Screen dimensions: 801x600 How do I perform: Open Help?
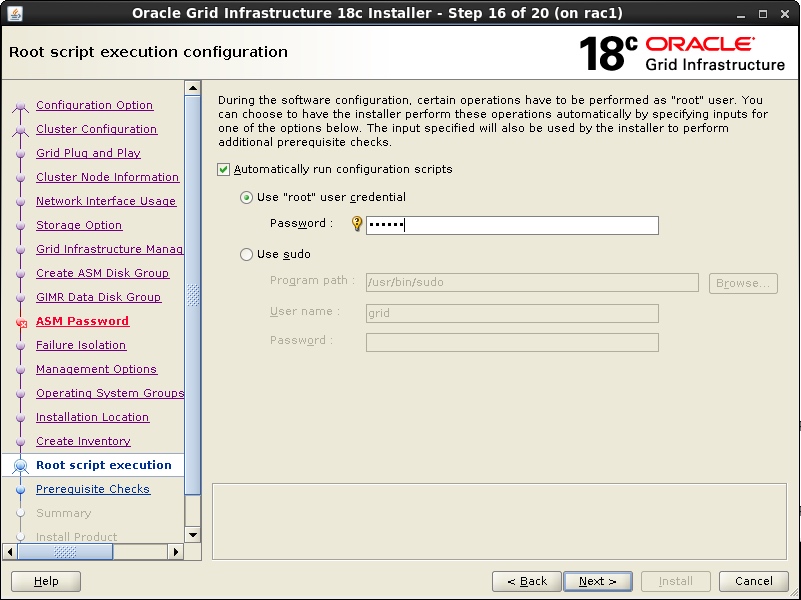pos(45,581)
